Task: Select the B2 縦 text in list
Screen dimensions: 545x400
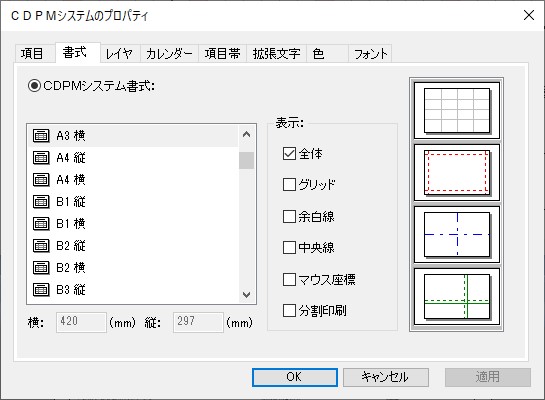Action: (71, 246)
